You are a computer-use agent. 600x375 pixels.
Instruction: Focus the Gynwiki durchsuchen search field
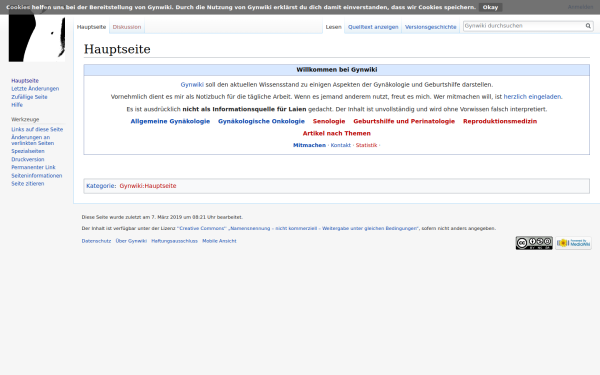523,26
